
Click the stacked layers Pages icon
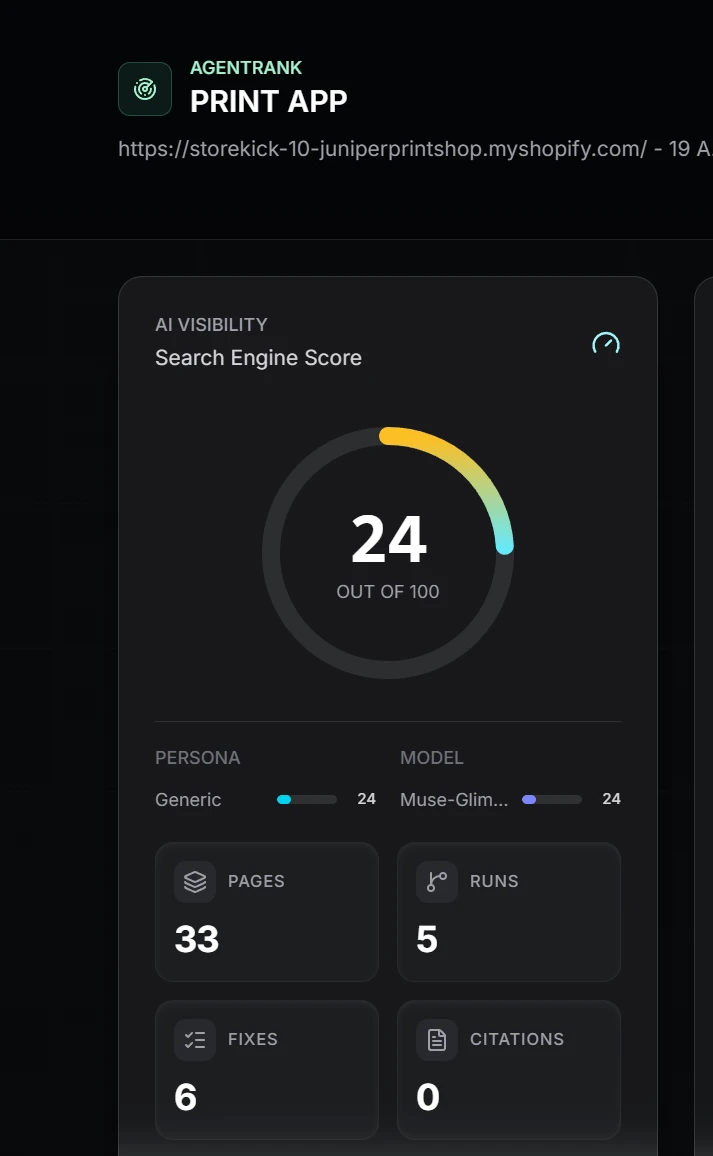195,882
